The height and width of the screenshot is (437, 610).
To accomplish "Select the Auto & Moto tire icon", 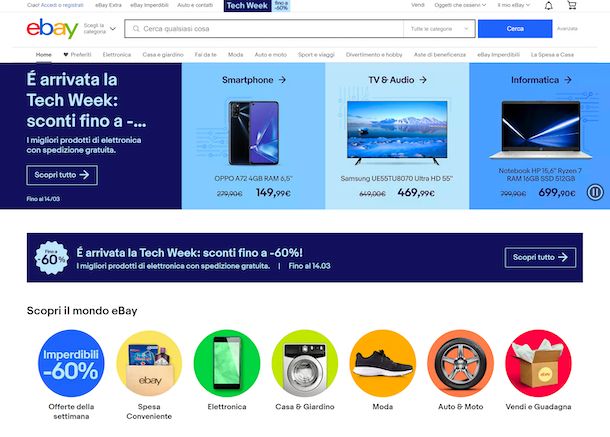I will 461,363.
